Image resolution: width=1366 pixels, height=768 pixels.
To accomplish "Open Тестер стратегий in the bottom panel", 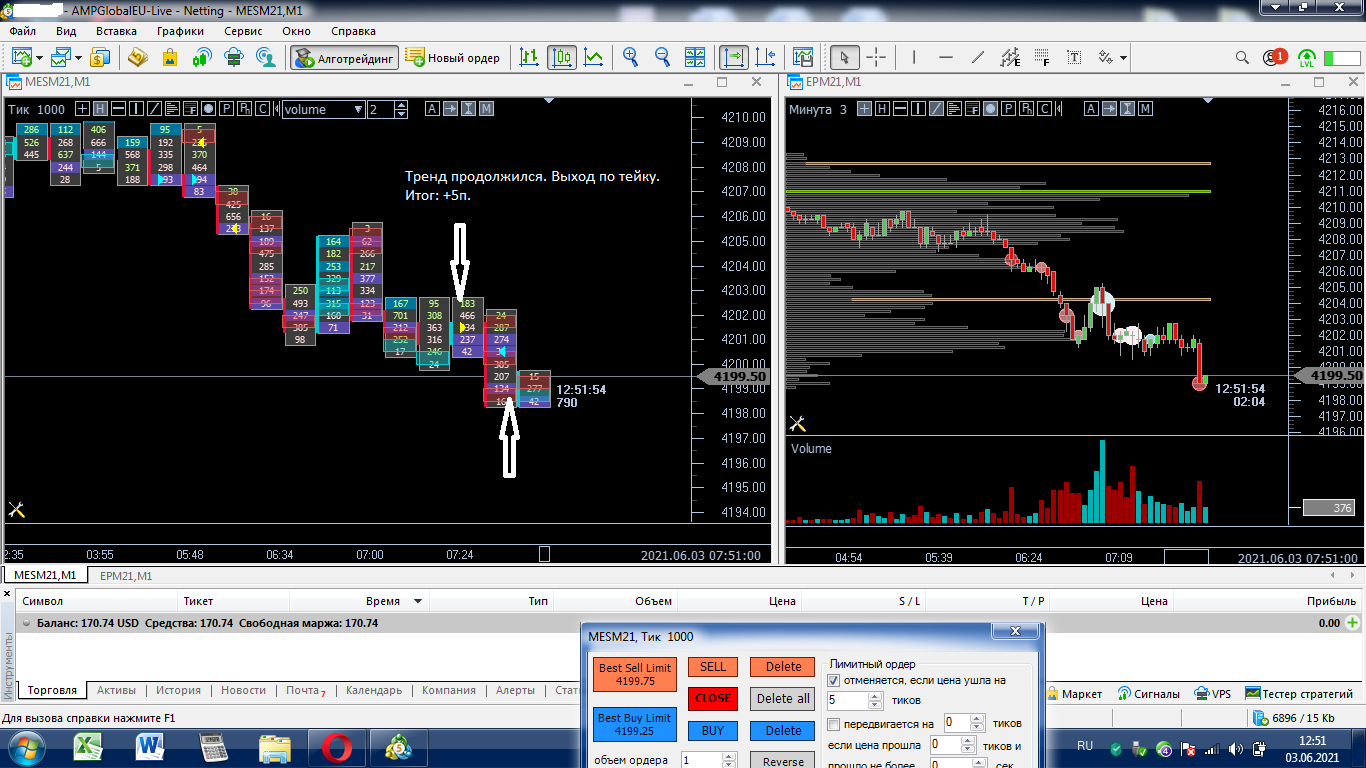I will point(1300,693).
